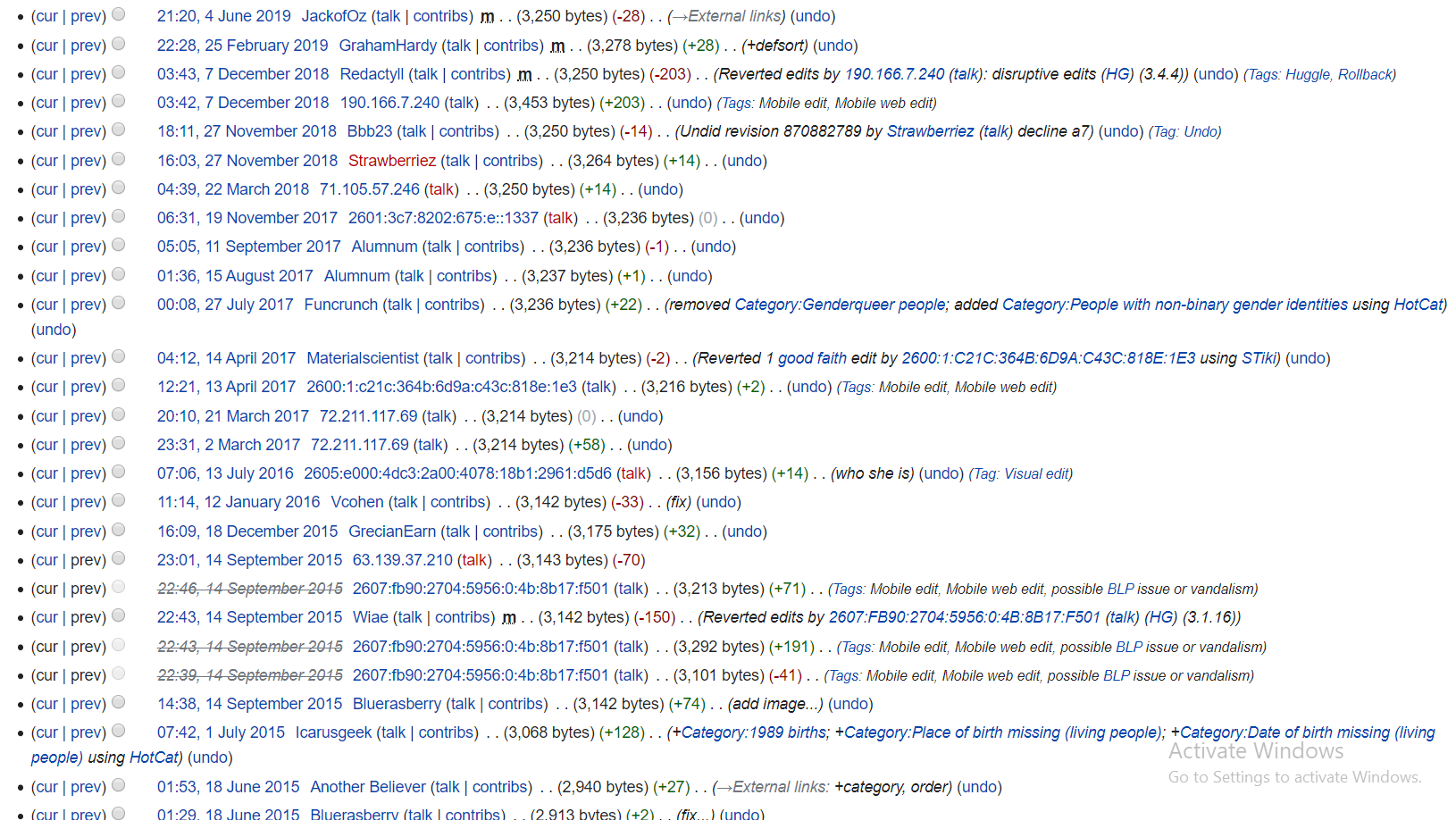
Task: Open 190.166.7.240 contributions page
Action: pos(389,103)
